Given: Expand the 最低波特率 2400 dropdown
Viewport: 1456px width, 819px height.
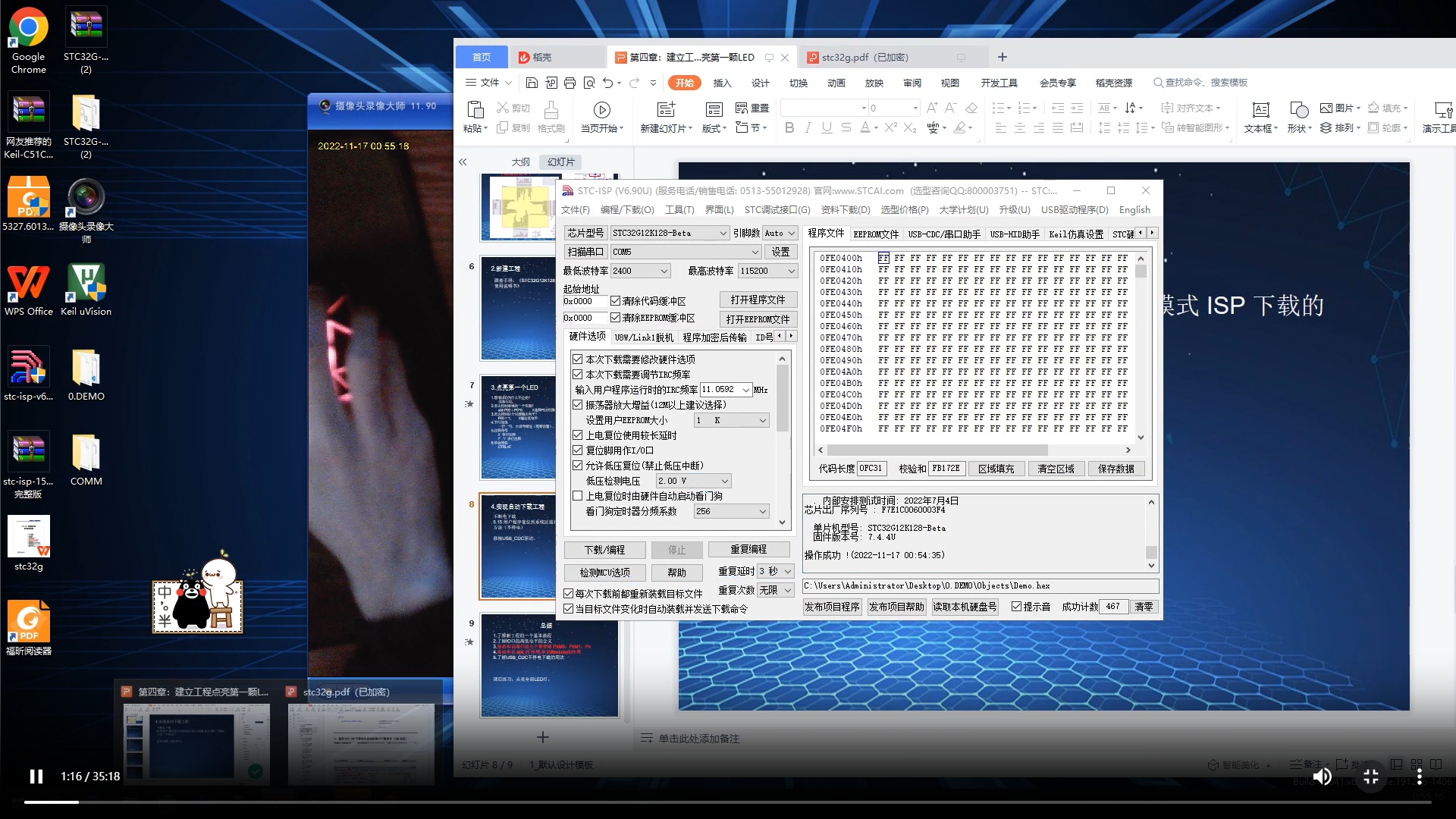Looking at the screenshot, I should point(664,271).
